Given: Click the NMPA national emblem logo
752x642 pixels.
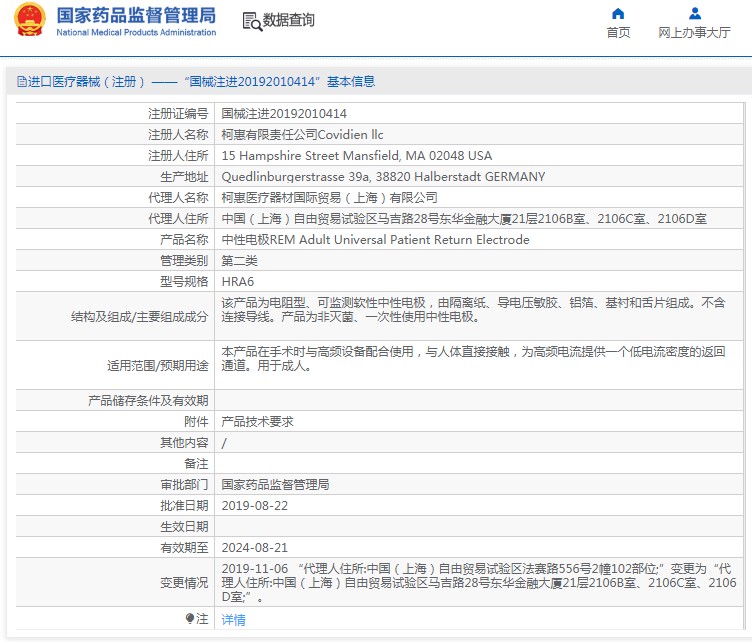Looking at the screenshot, I should point(29,21).
